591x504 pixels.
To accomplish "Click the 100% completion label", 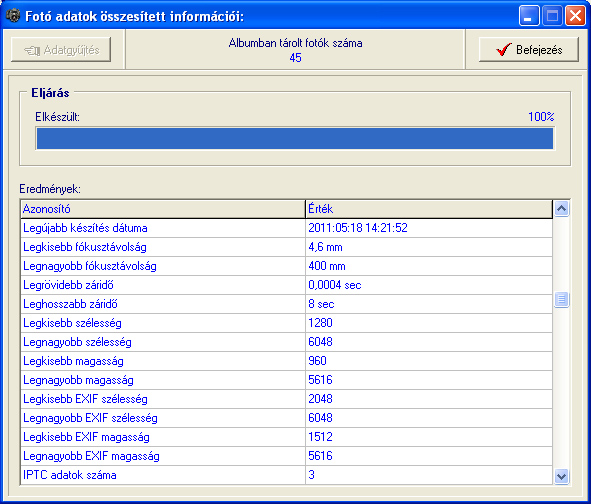I will tap(541, 116).
